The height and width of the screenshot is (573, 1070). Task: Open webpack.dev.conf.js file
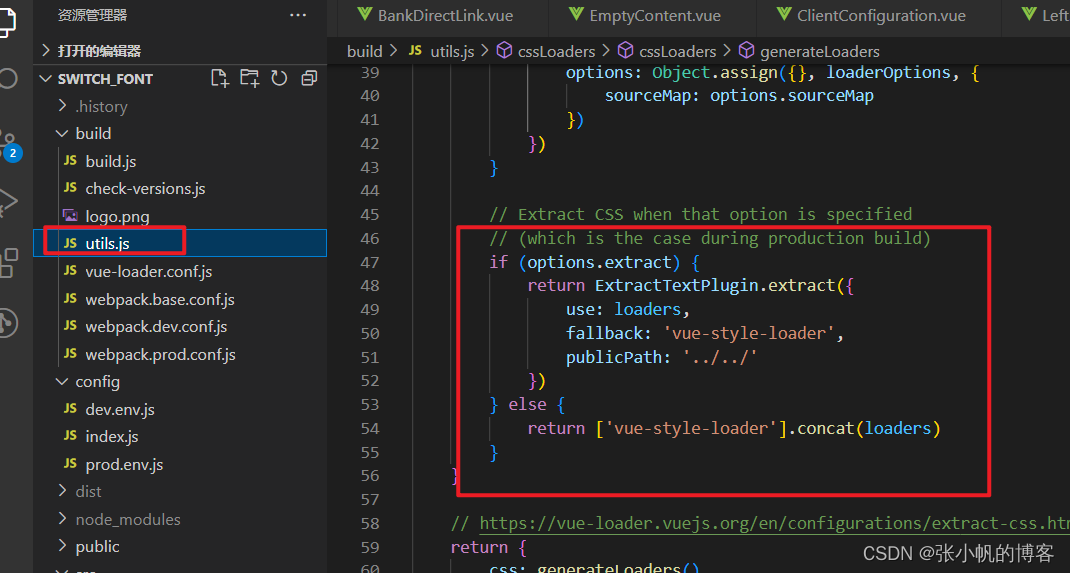(x=156, y=327)
